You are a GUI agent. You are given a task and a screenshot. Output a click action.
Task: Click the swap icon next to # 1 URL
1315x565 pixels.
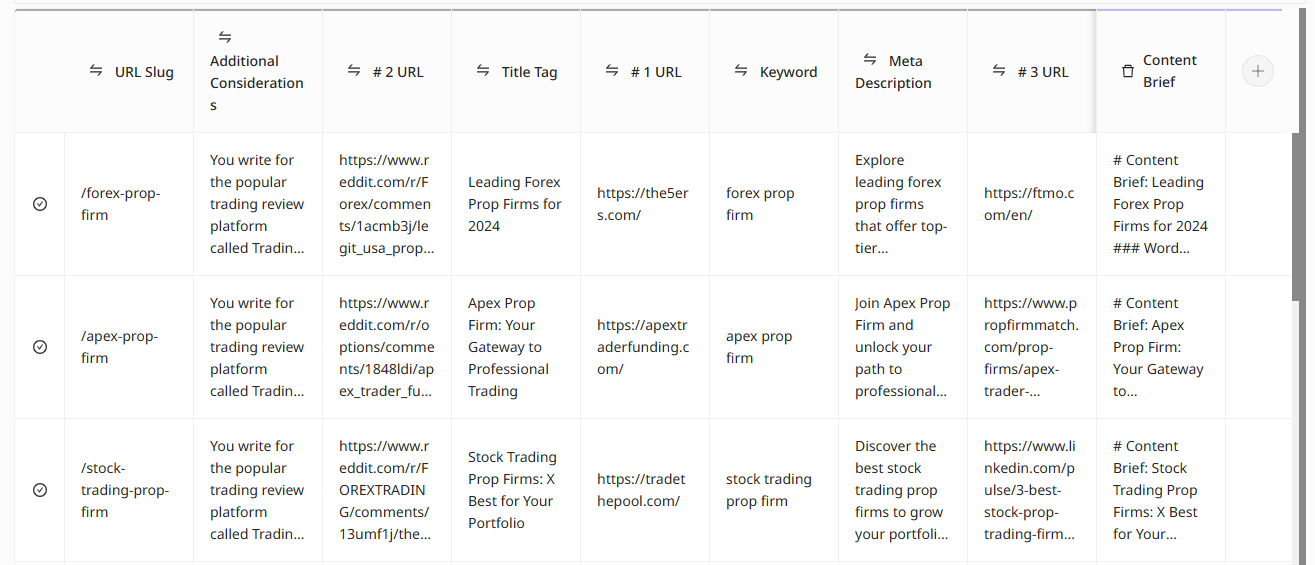612,71
